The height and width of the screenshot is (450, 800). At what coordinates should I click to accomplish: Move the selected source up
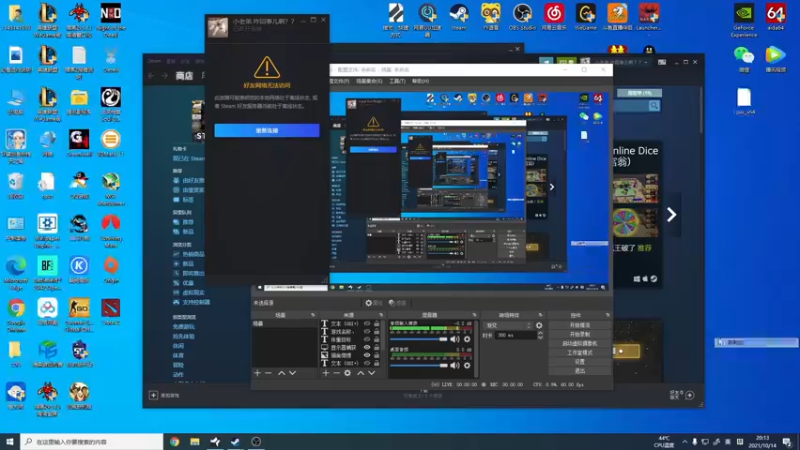361,373
